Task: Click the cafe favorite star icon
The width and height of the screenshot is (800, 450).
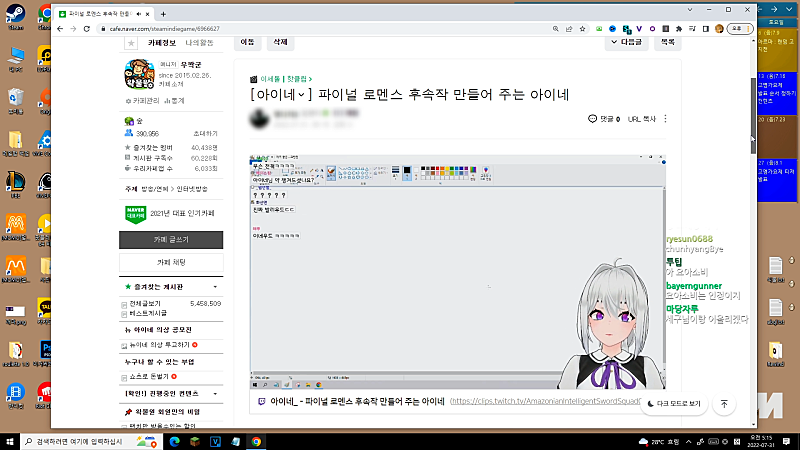Action: pos(130,43)
